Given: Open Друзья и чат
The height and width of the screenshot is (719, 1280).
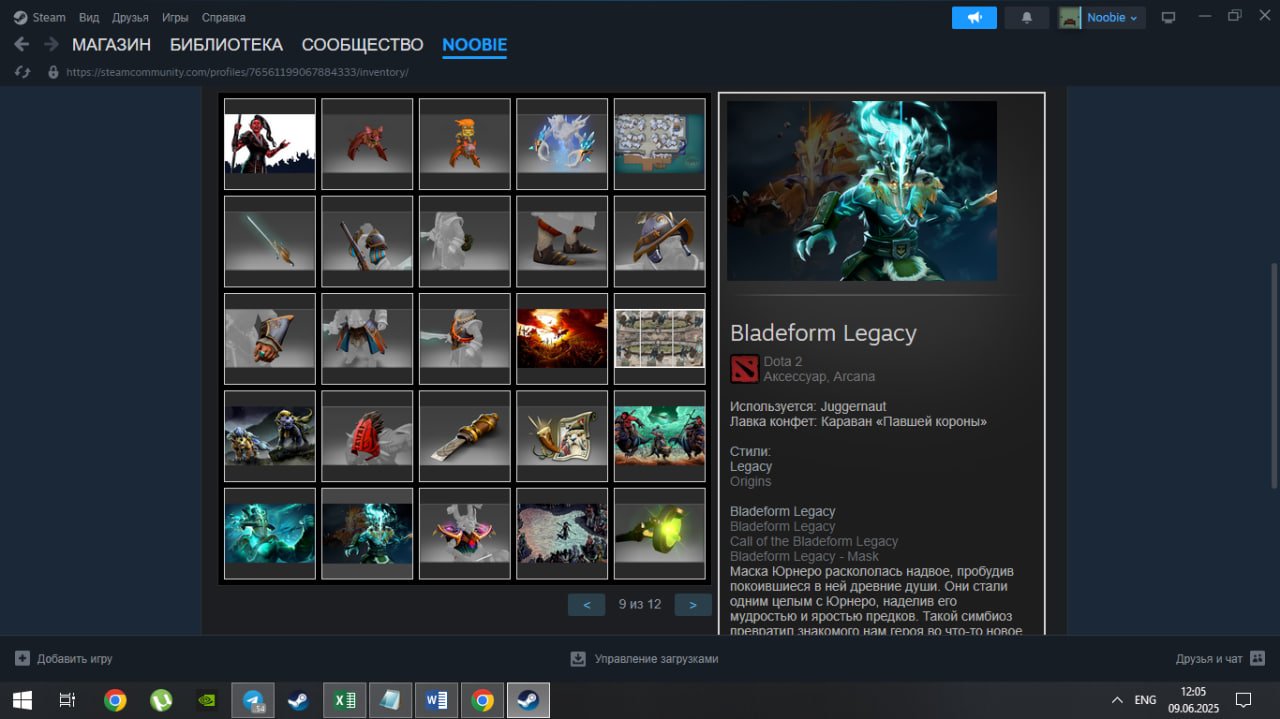Looking at the screenshot, I should (x=1220, y=659).
